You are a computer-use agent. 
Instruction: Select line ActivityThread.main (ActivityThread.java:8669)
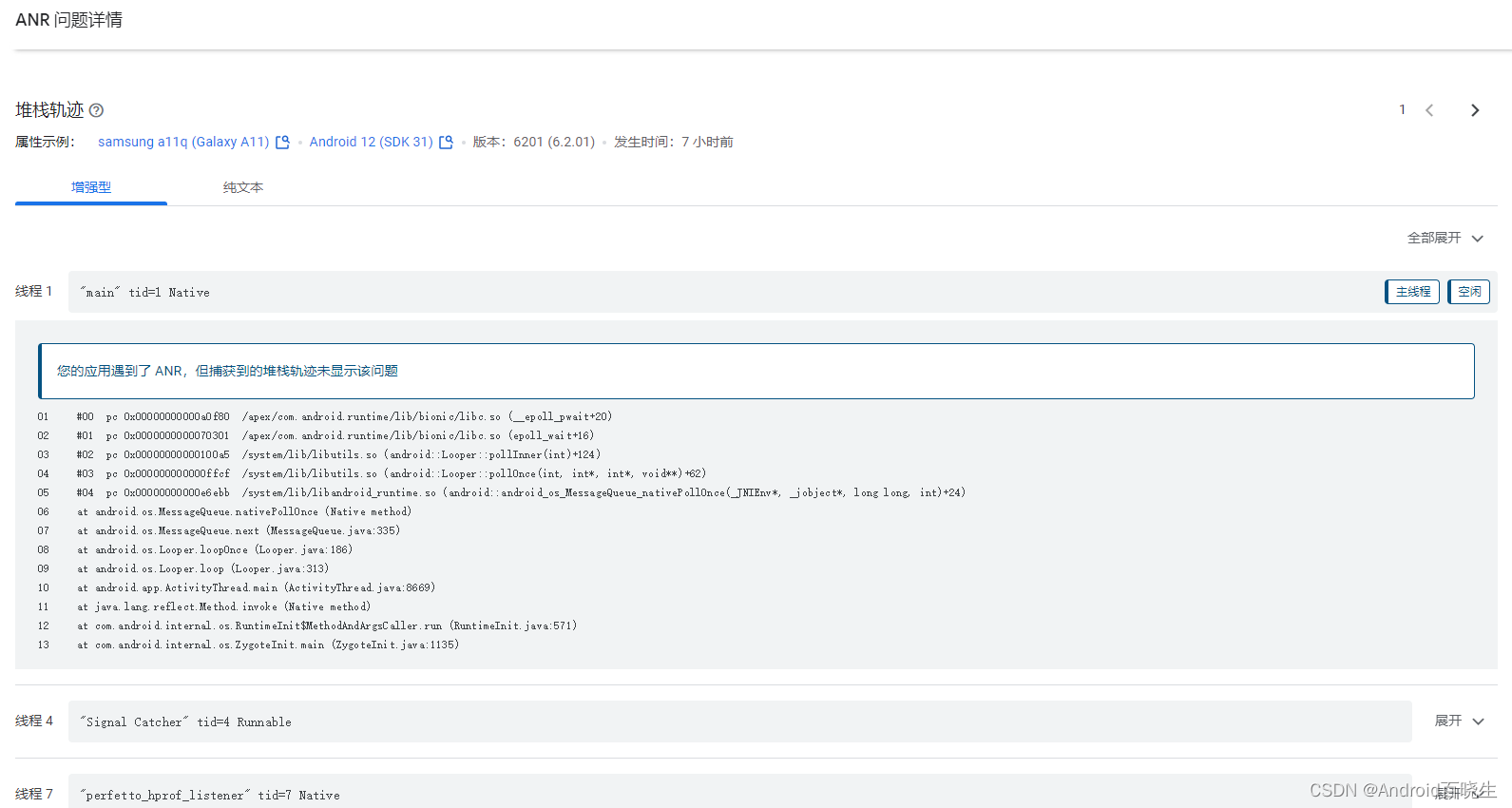[256, 587]
